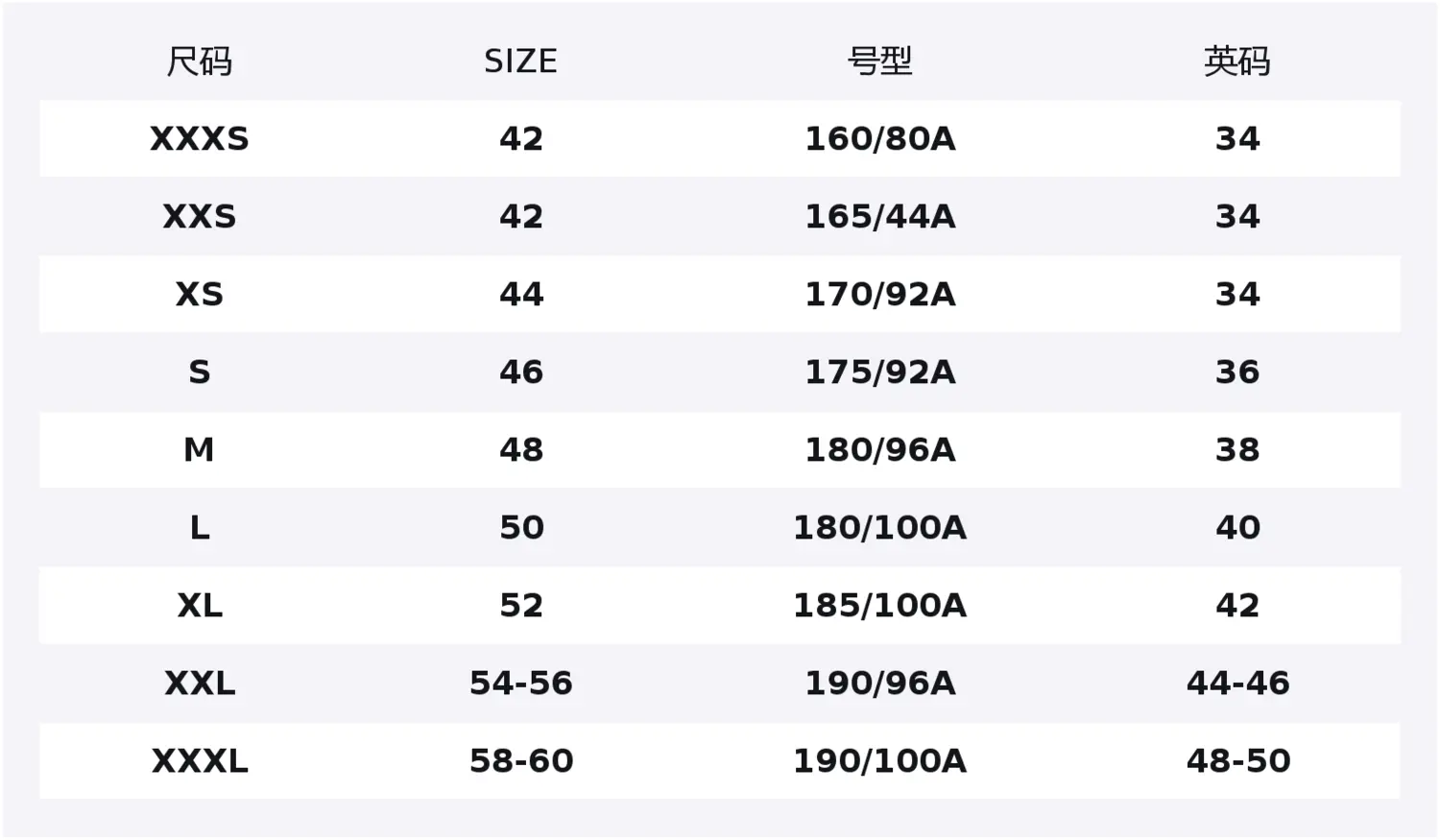The height and width of the screenshot is (840, 1440).
Task: Click the SIZE column header
Action: click(520, 61)
